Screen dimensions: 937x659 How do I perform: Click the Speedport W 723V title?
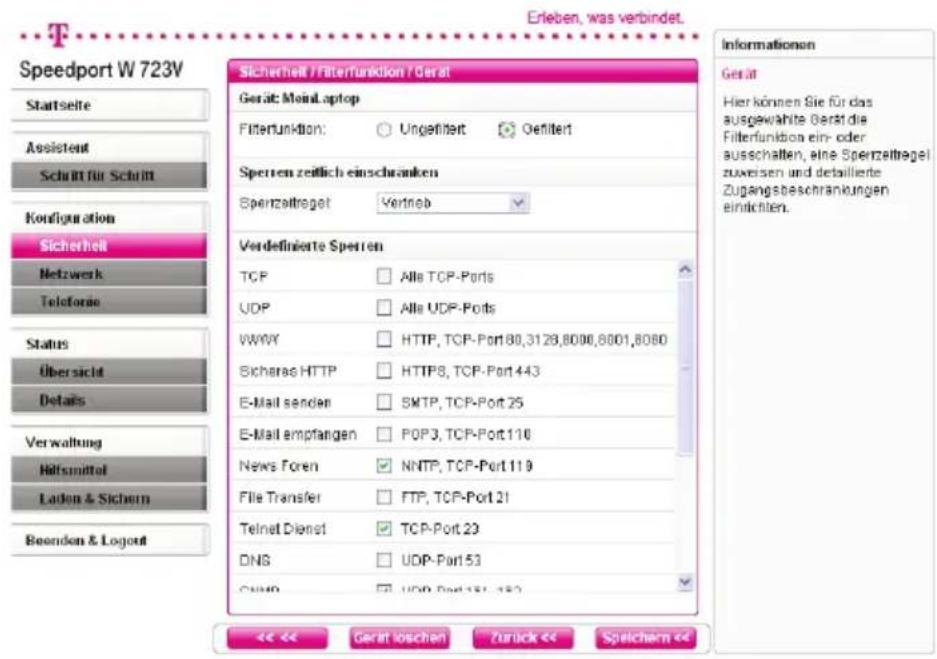pos(101,70)
